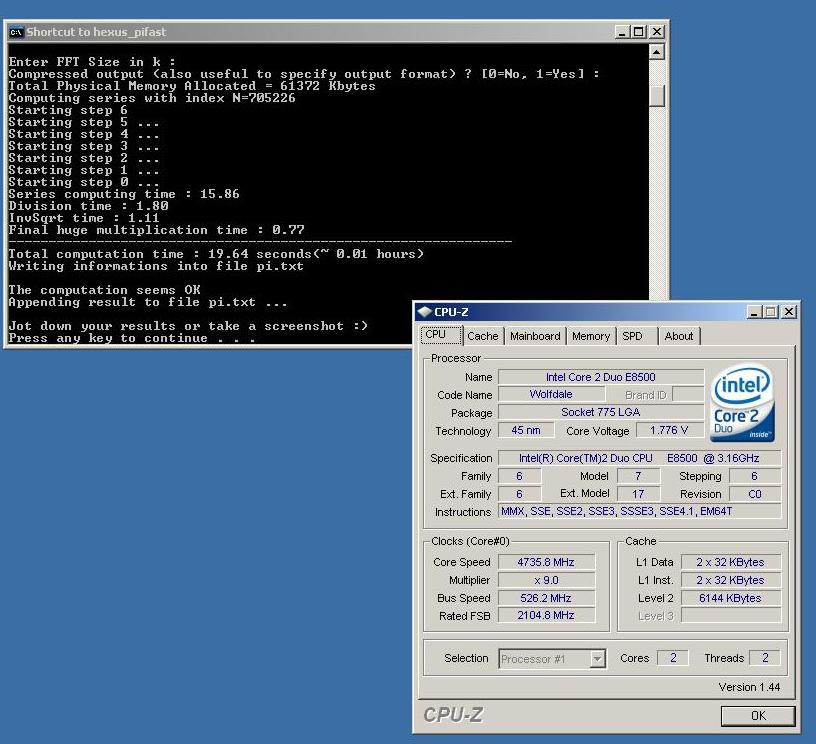Open the About tab

(679, 336)
